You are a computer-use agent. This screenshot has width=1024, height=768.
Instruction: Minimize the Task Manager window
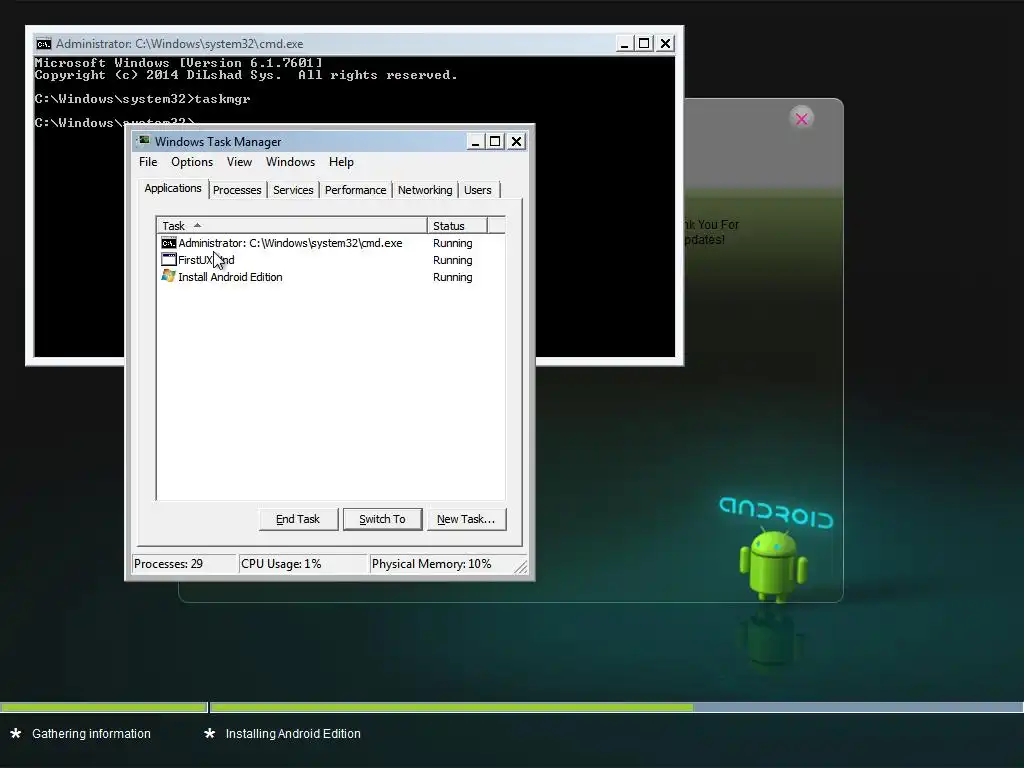[475, 142]
